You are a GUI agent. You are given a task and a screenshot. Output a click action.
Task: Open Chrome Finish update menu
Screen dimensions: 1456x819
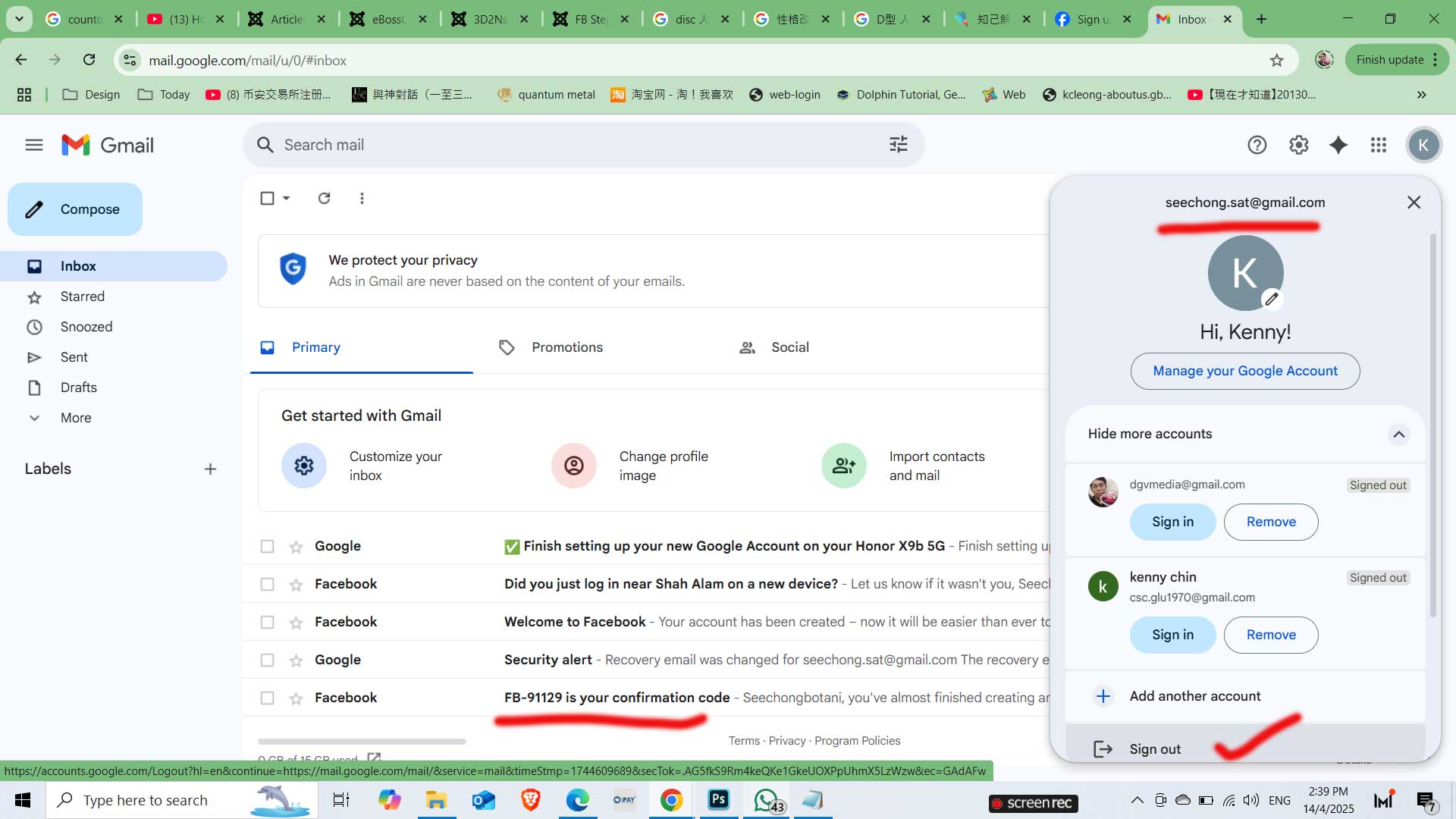[1397, 60]
